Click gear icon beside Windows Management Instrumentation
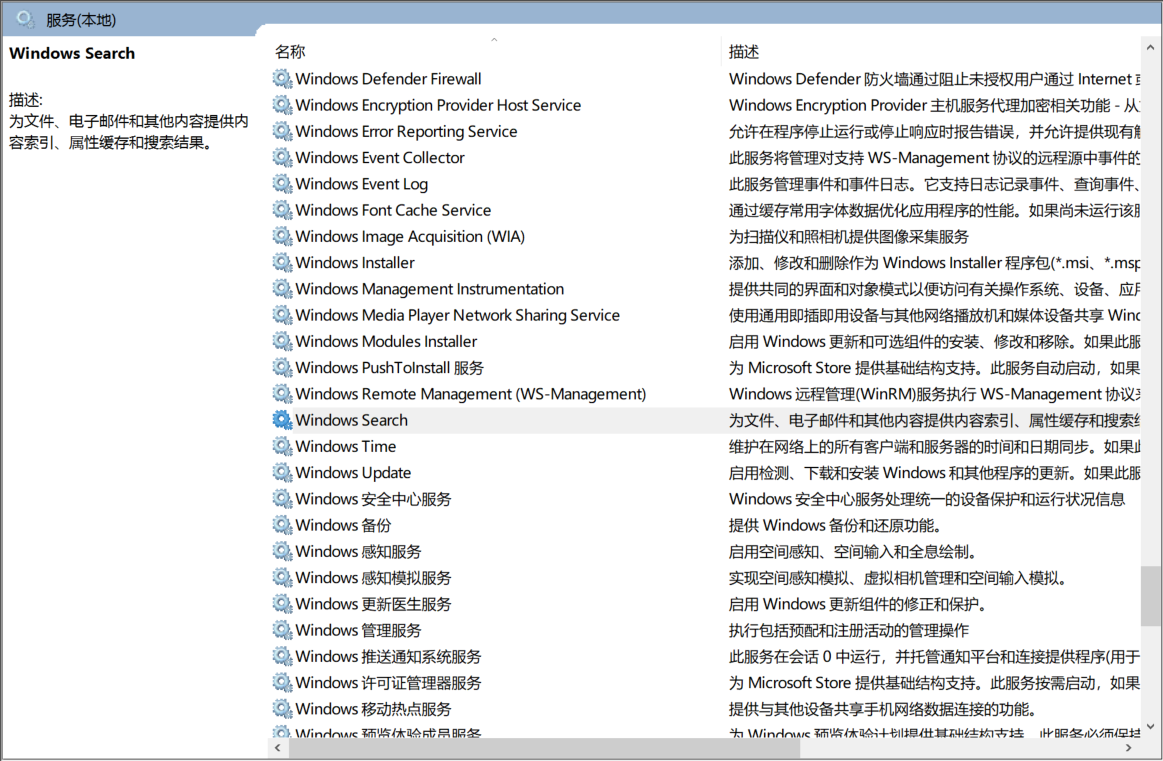Image resolution: width=1163 pixels, height=761 pixels. tap(282, 289)
